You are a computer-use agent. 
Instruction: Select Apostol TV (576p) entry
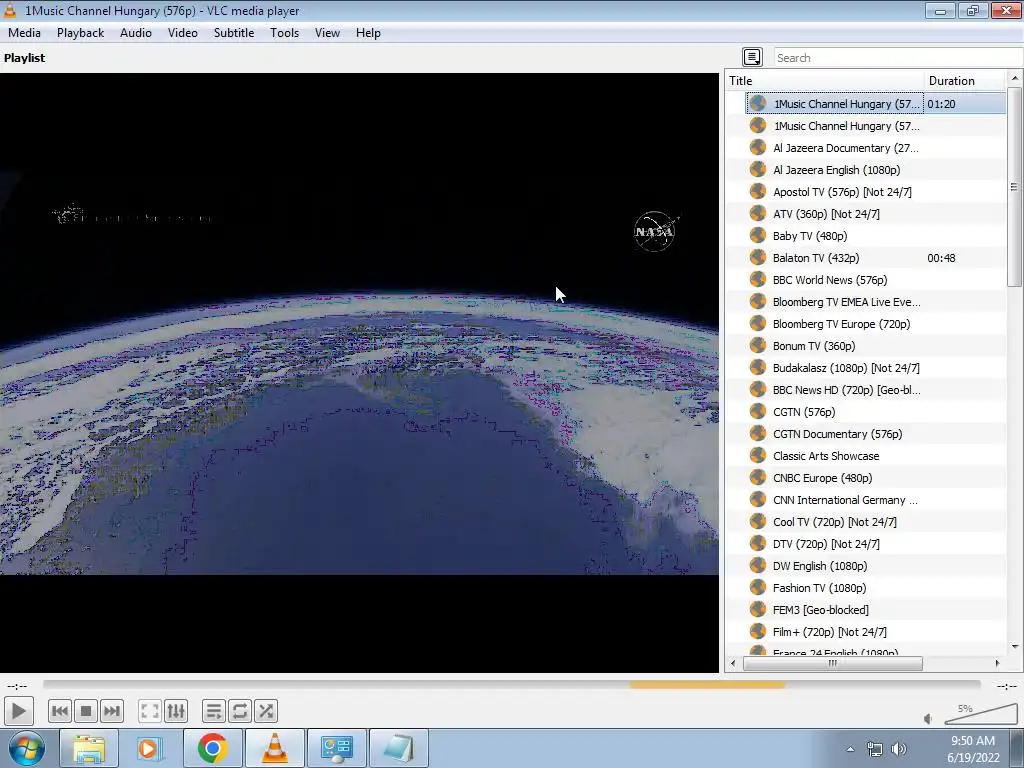click(866, 192)
